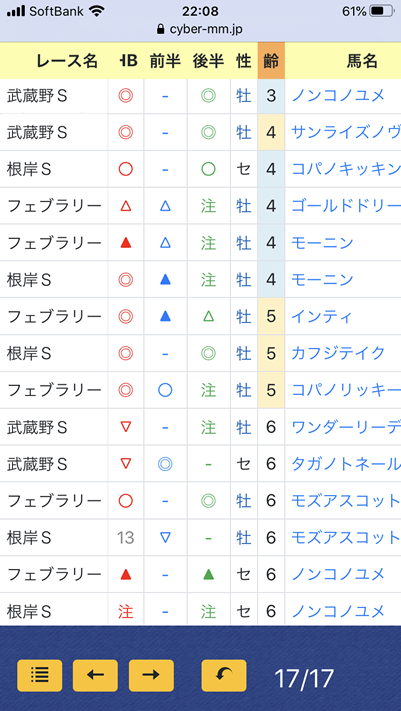Screen dimensions: 401x711
Task: Sort by the レース名 column header
Action: click(x=67, y=61)
